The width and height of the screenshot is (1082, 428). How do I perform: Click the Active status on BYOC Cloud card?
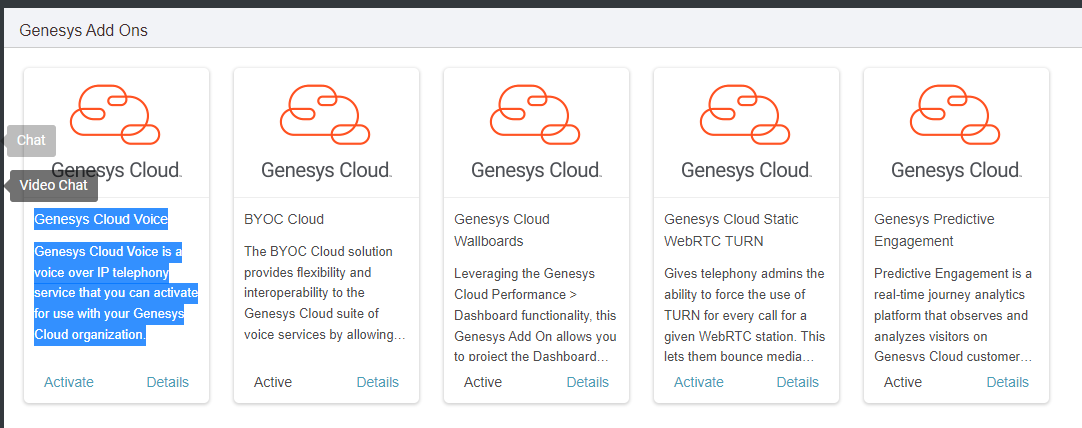pyautogui.click(x=273, y=382)
